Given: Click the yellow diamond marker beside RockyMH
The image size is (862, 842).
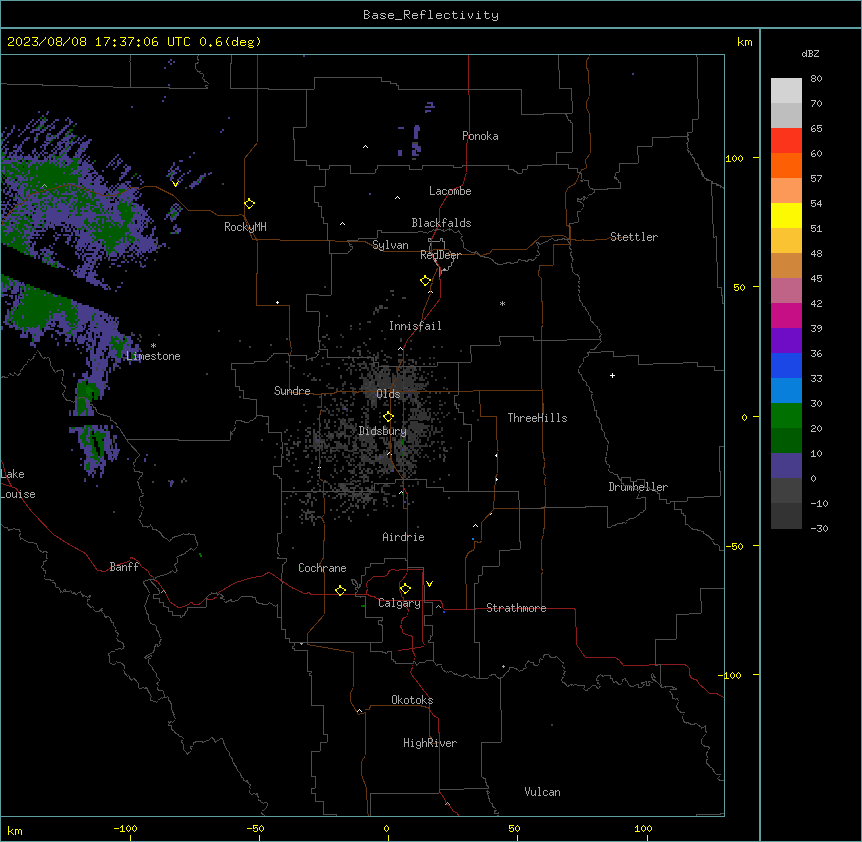Looking at the screenshot, I should (250, 204).
